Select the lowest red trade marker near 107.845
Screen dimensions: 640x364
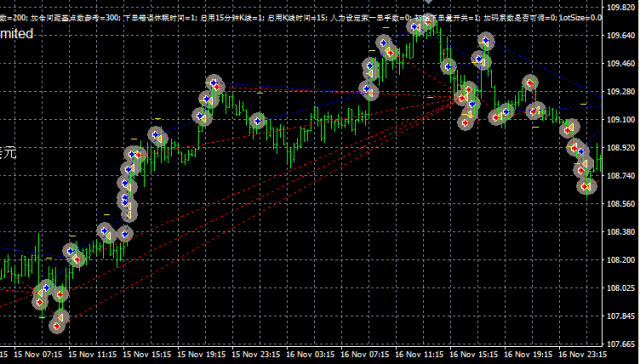coord(57,326)
